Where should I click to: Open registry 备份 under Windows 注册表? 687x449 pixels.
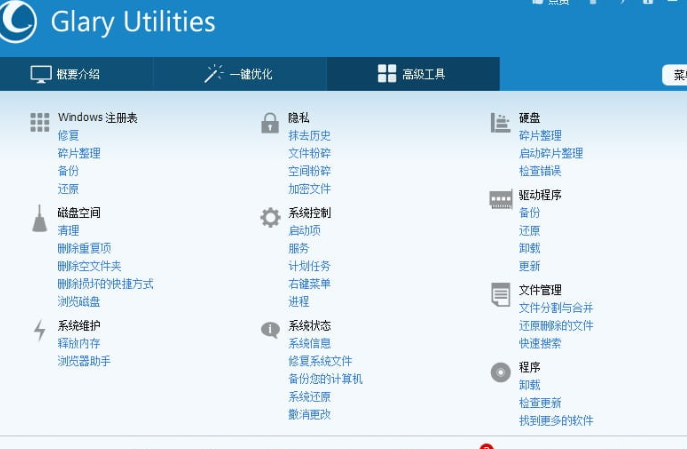coord(68,171)
